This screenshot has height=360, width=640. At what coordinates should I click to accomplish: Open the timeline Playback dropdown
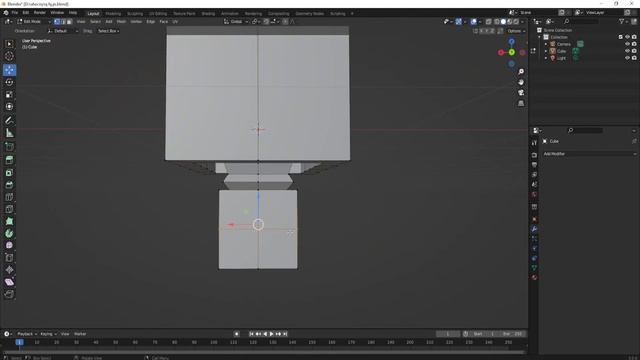click(x=27, y=334)
